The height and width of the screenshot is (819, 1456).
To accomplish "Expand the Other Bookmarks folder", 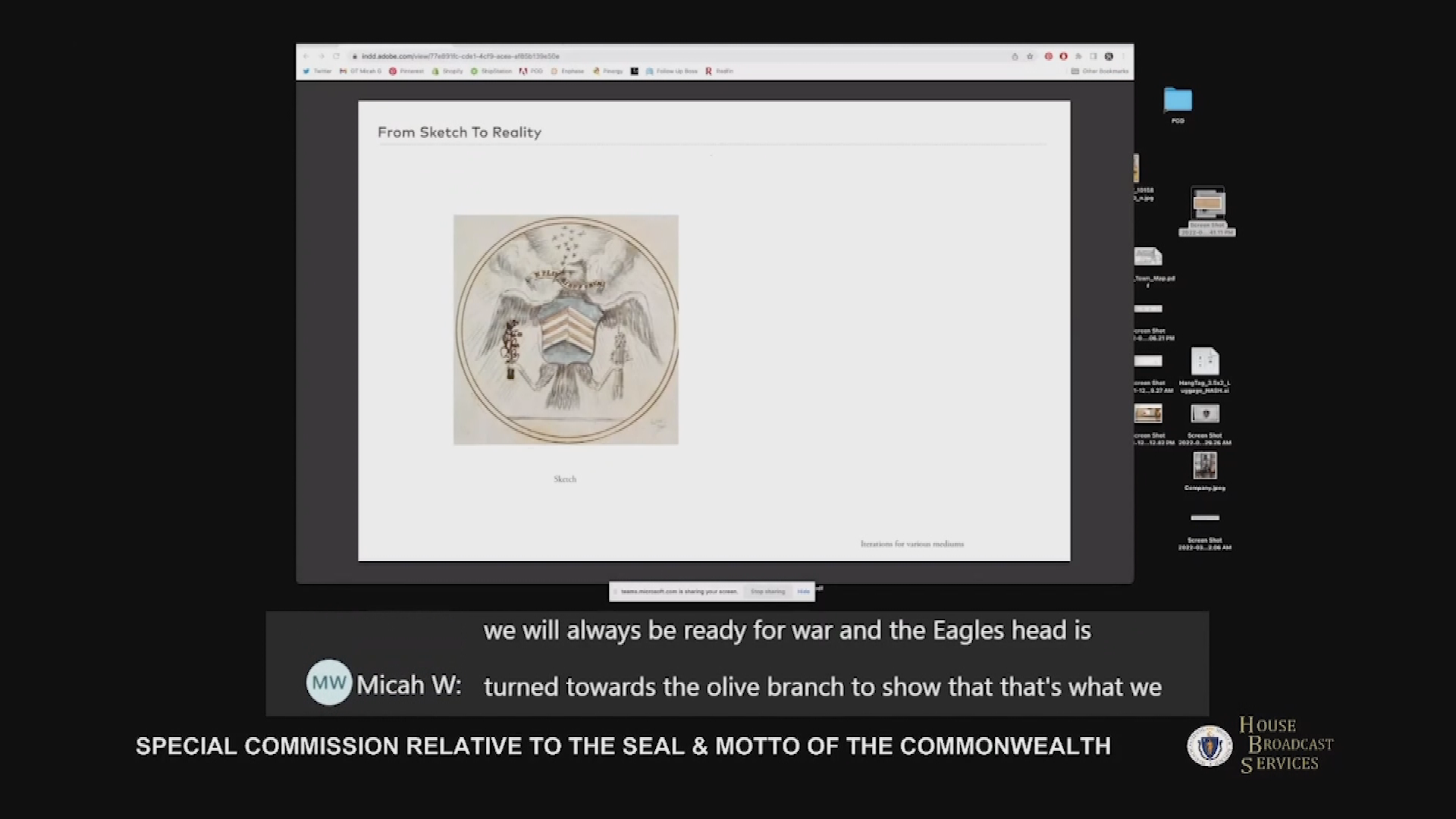I will (x=1100, y=71).
